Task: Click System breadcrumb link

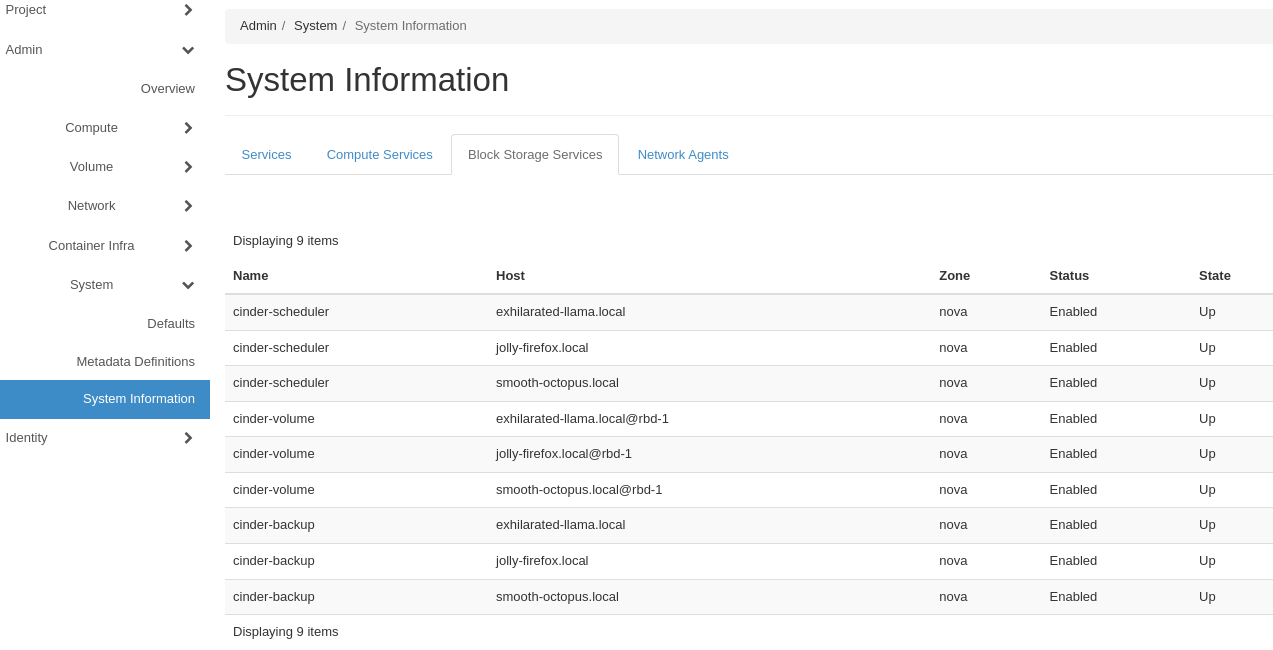Action: (315, 26)
